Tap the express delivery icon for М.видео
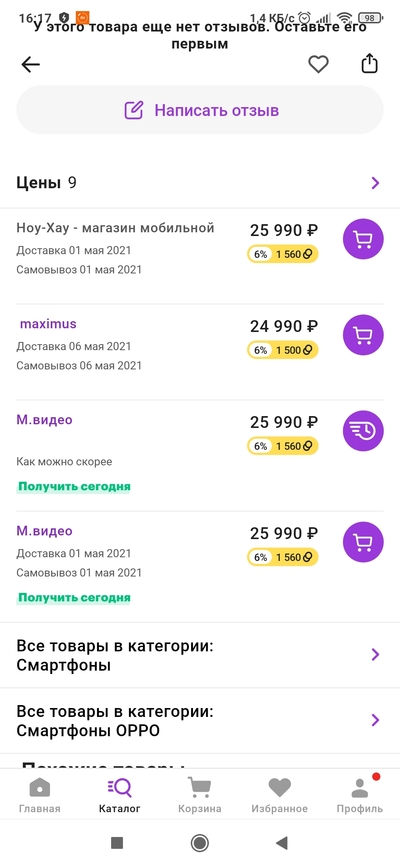The image size is (400, 867). coord(363,431)
